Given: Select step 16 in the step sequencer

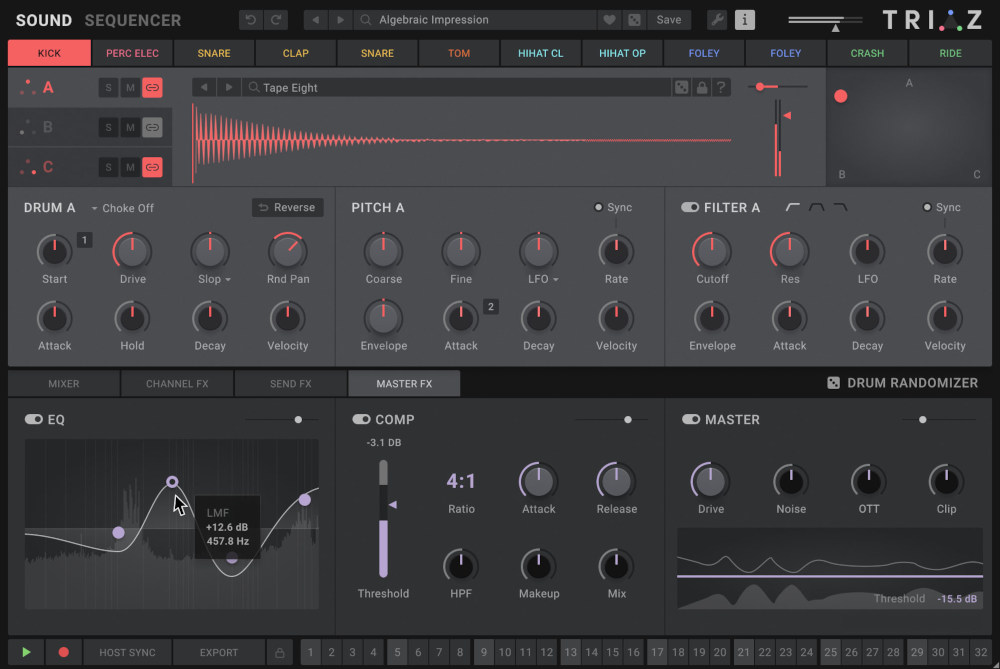Looking at the screenshot, I should [636, 652].
